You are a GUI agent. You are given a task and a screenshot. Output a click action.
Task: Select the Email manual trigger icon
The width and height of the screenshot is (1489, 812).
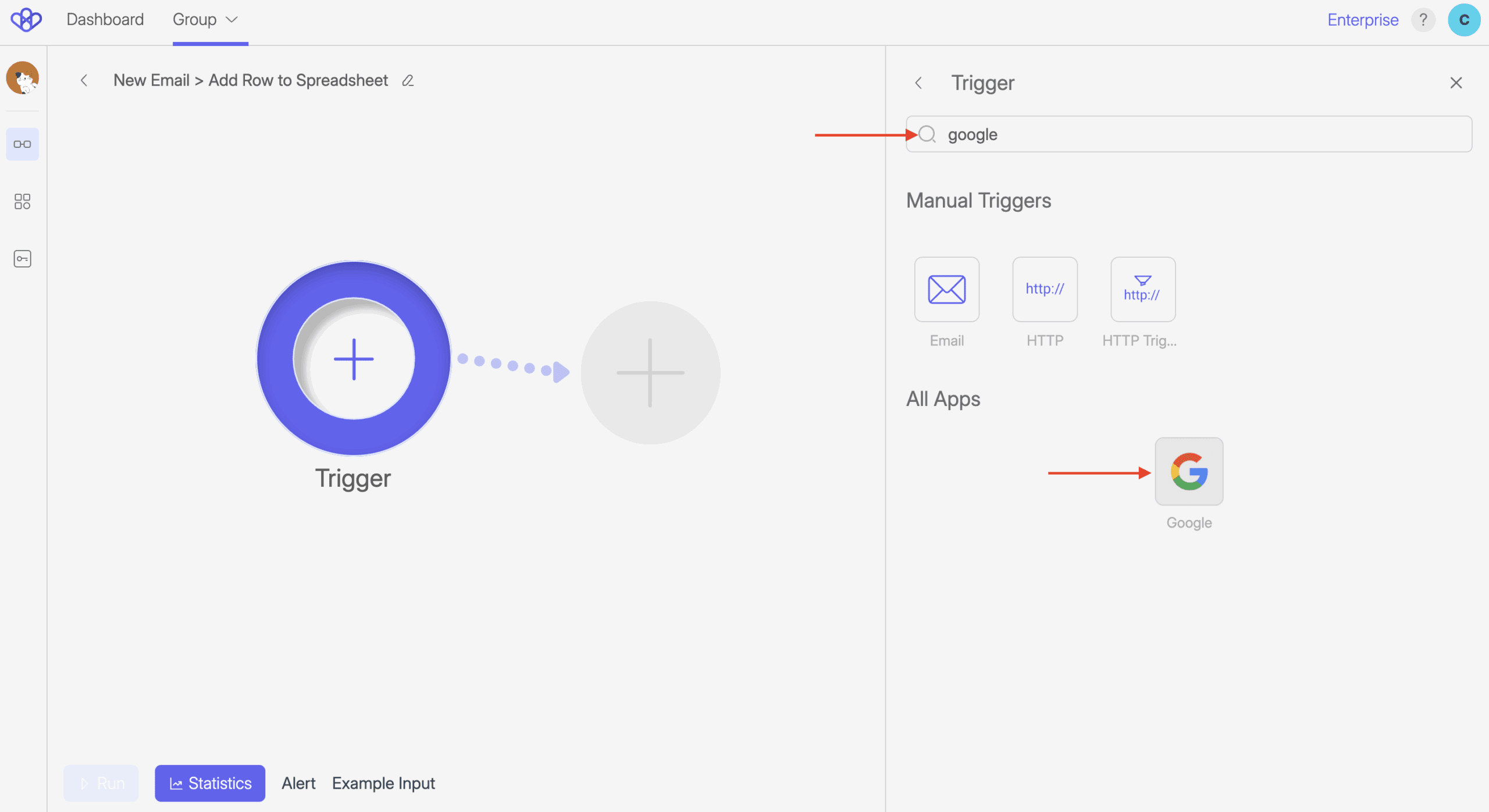[946, 289]
